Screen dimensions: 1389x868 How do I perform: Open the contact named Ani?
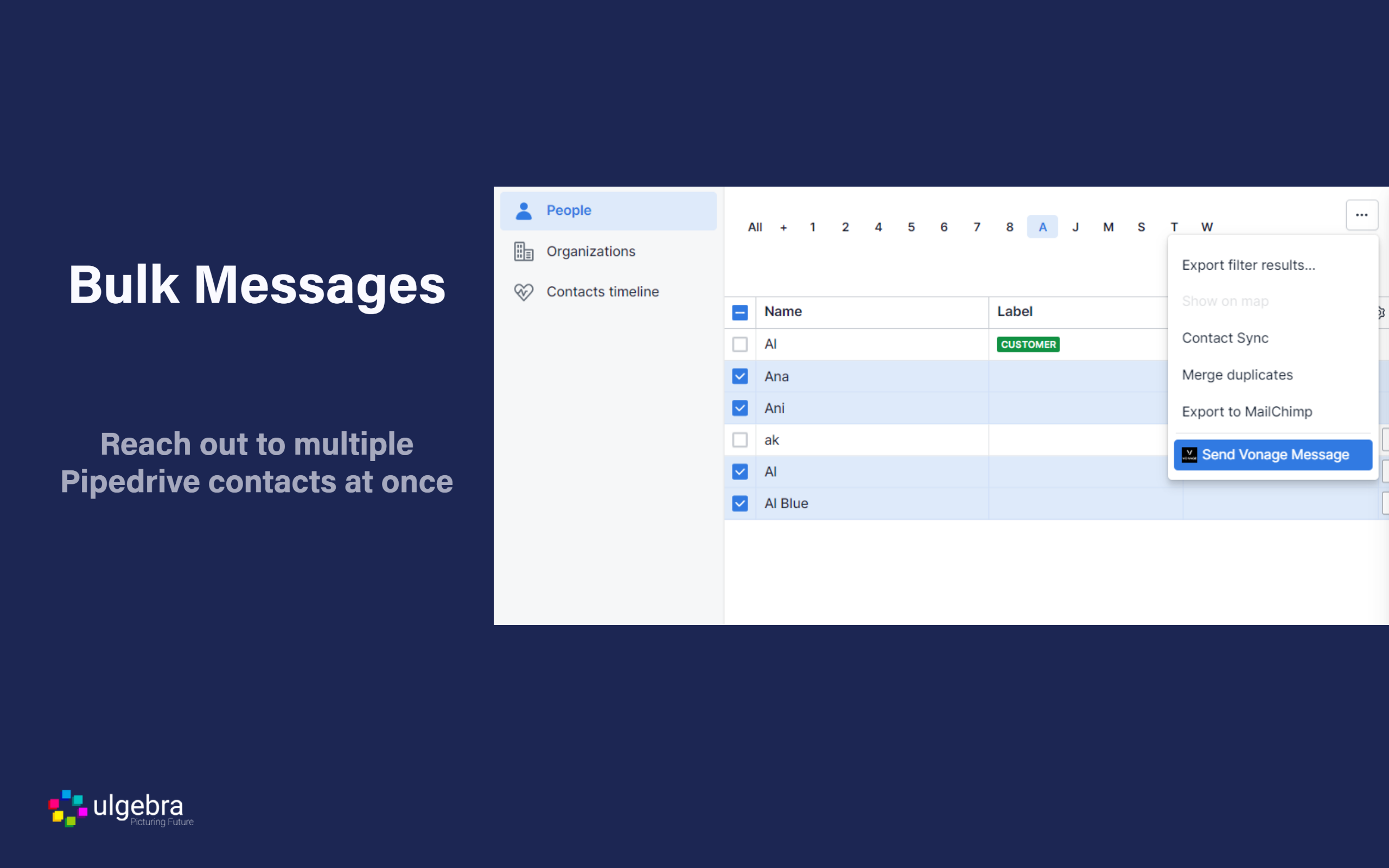point(774,408)
